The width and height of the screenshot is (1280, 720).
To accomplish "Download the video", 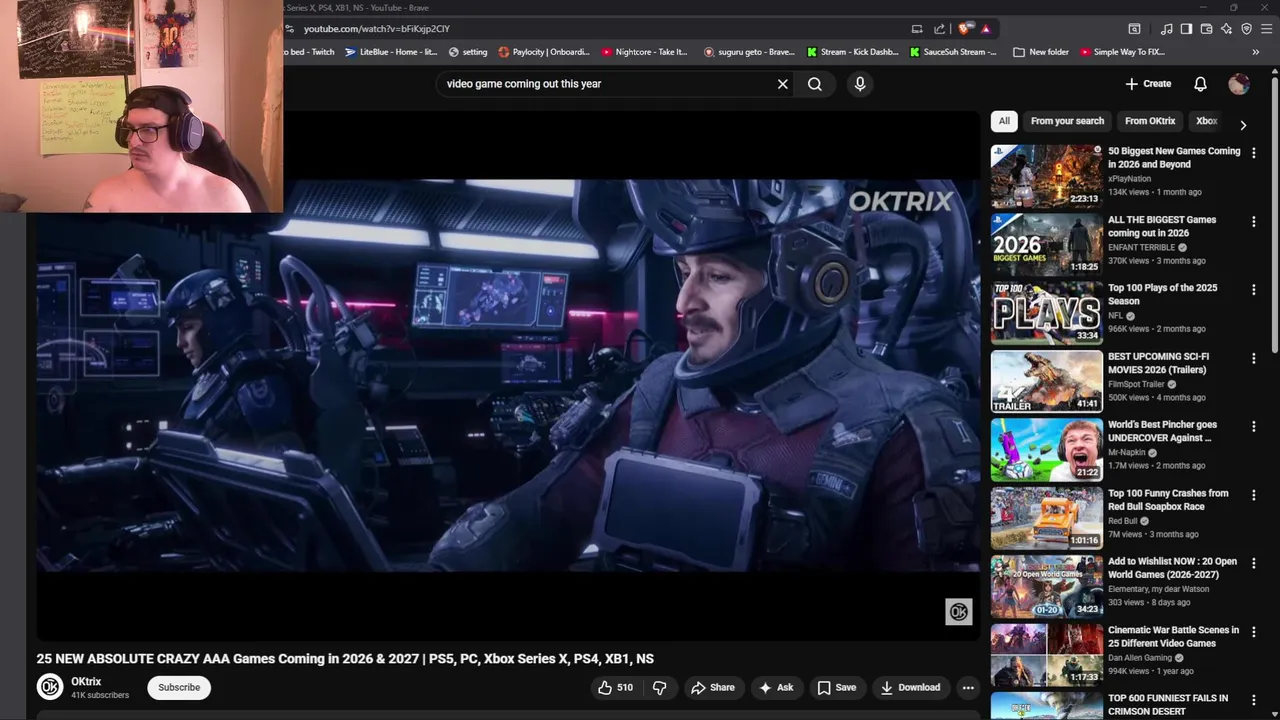I will pyautogui.click(x=910, y=687).
